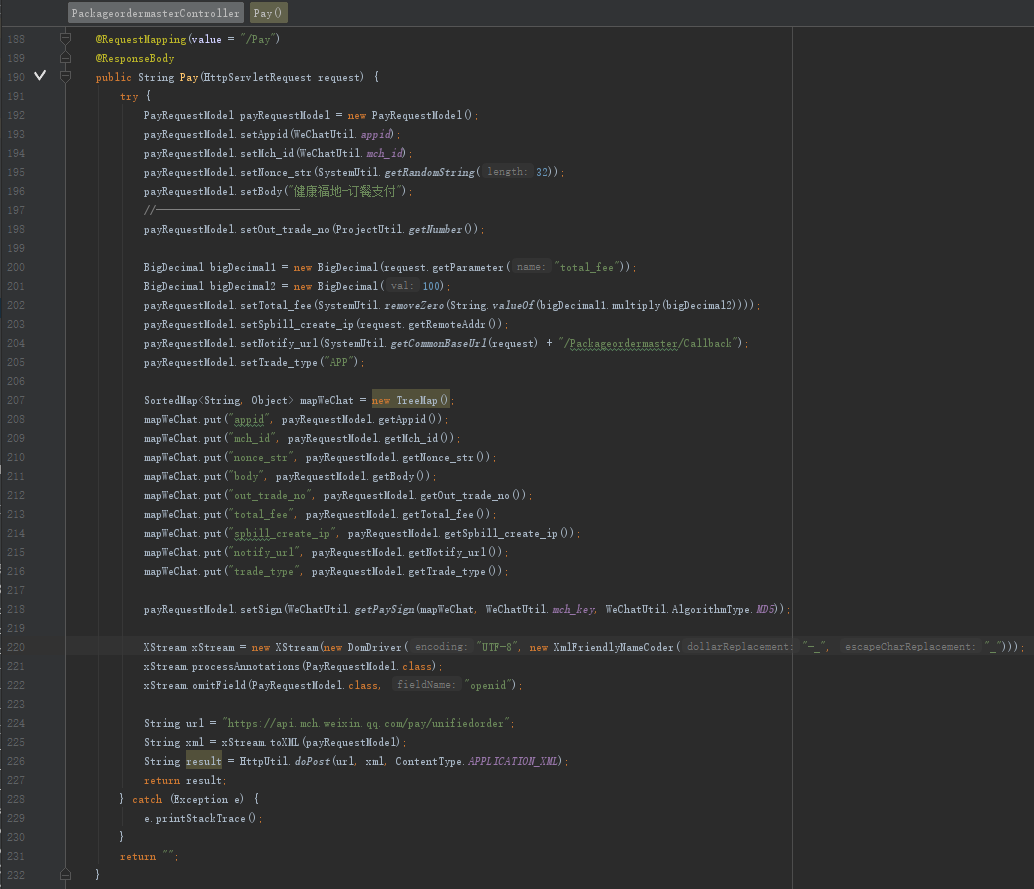Click line number 220 in the gutter
The width and height of the screenshot is (1034, 889).
(x=16, y=648)
